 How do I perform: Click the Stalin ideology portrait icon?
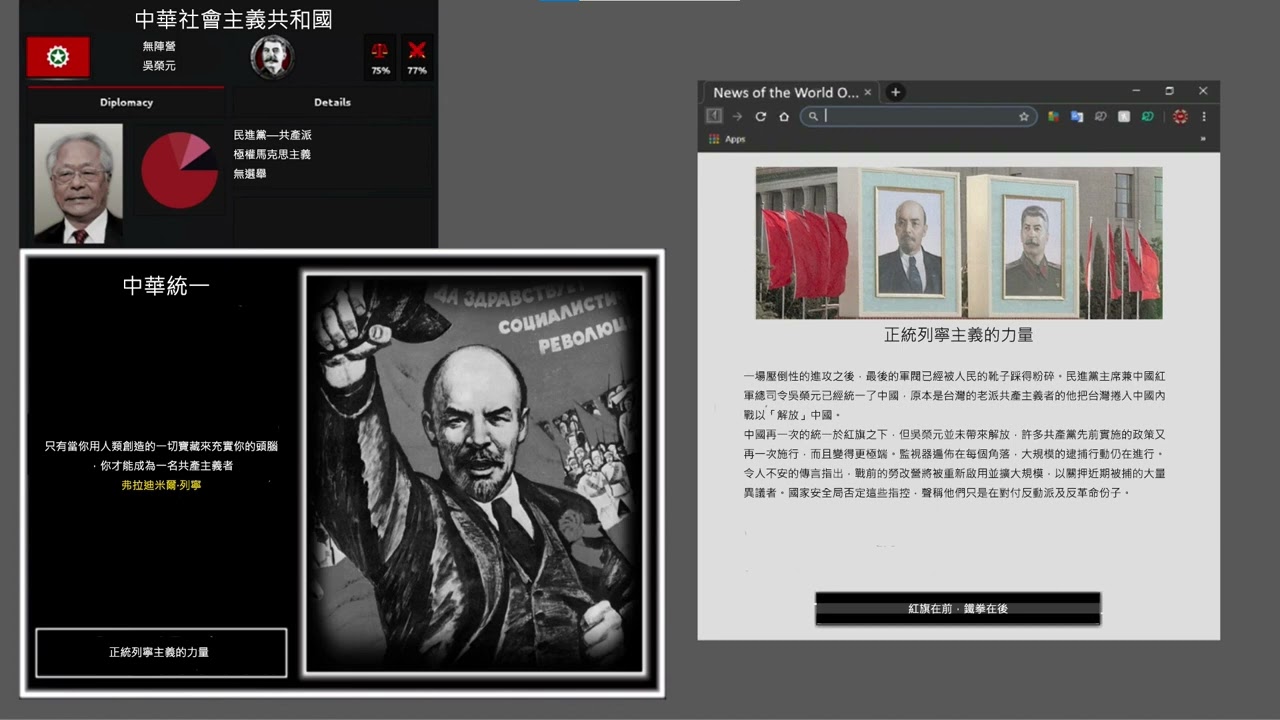click(x=271, y=57)
